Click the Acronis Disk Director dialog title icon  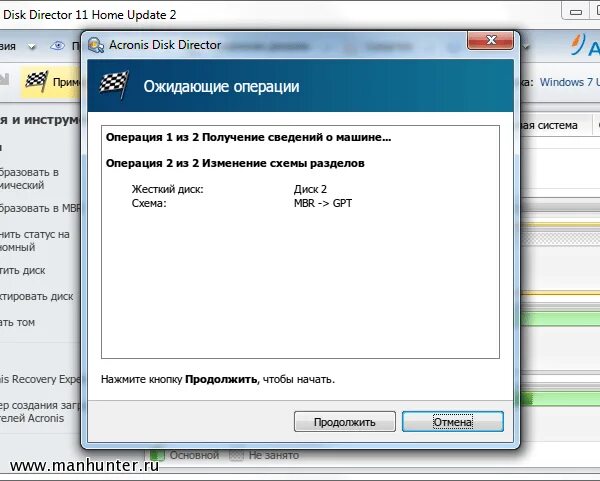click(x=96, y=45)
